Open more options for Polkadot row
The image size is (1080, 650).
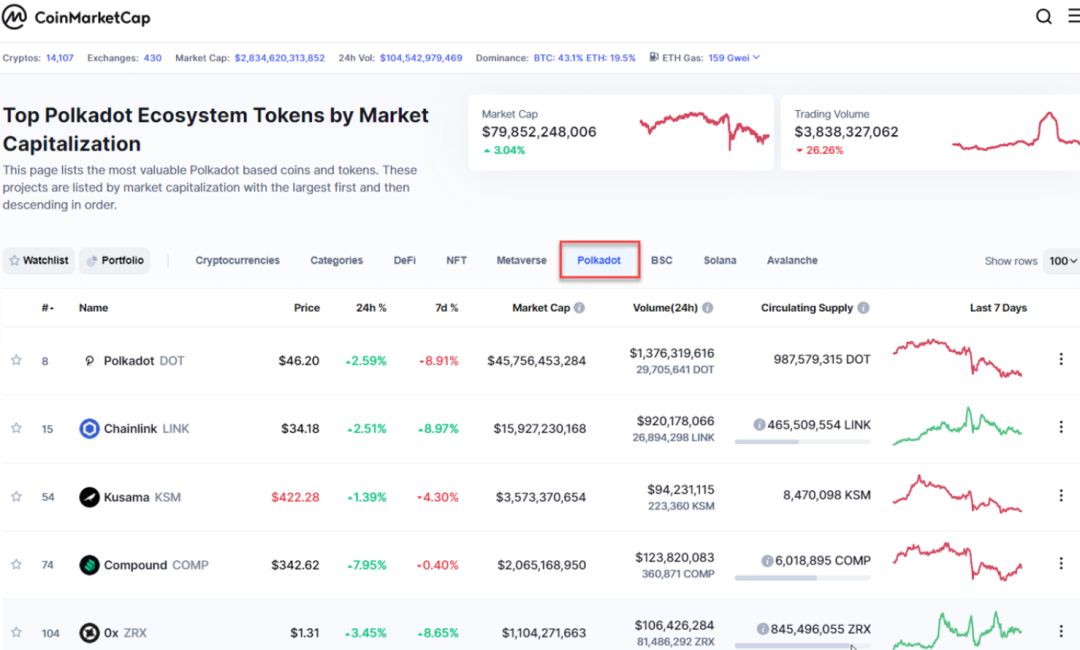(x=1061, y=359)
